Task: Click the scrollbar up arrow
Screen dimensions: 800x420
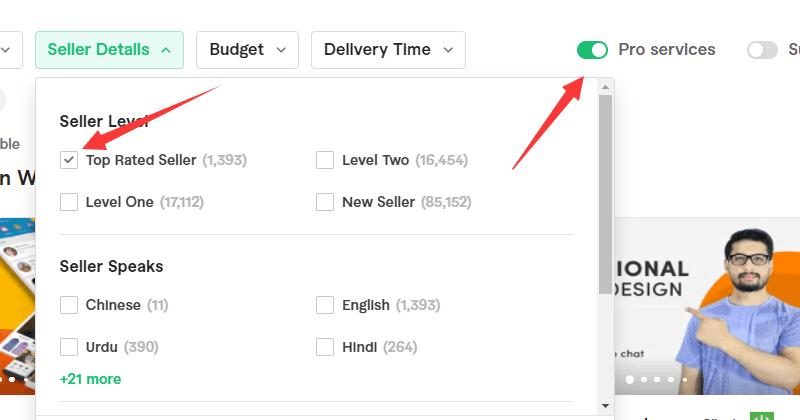Action: point(605,88)
